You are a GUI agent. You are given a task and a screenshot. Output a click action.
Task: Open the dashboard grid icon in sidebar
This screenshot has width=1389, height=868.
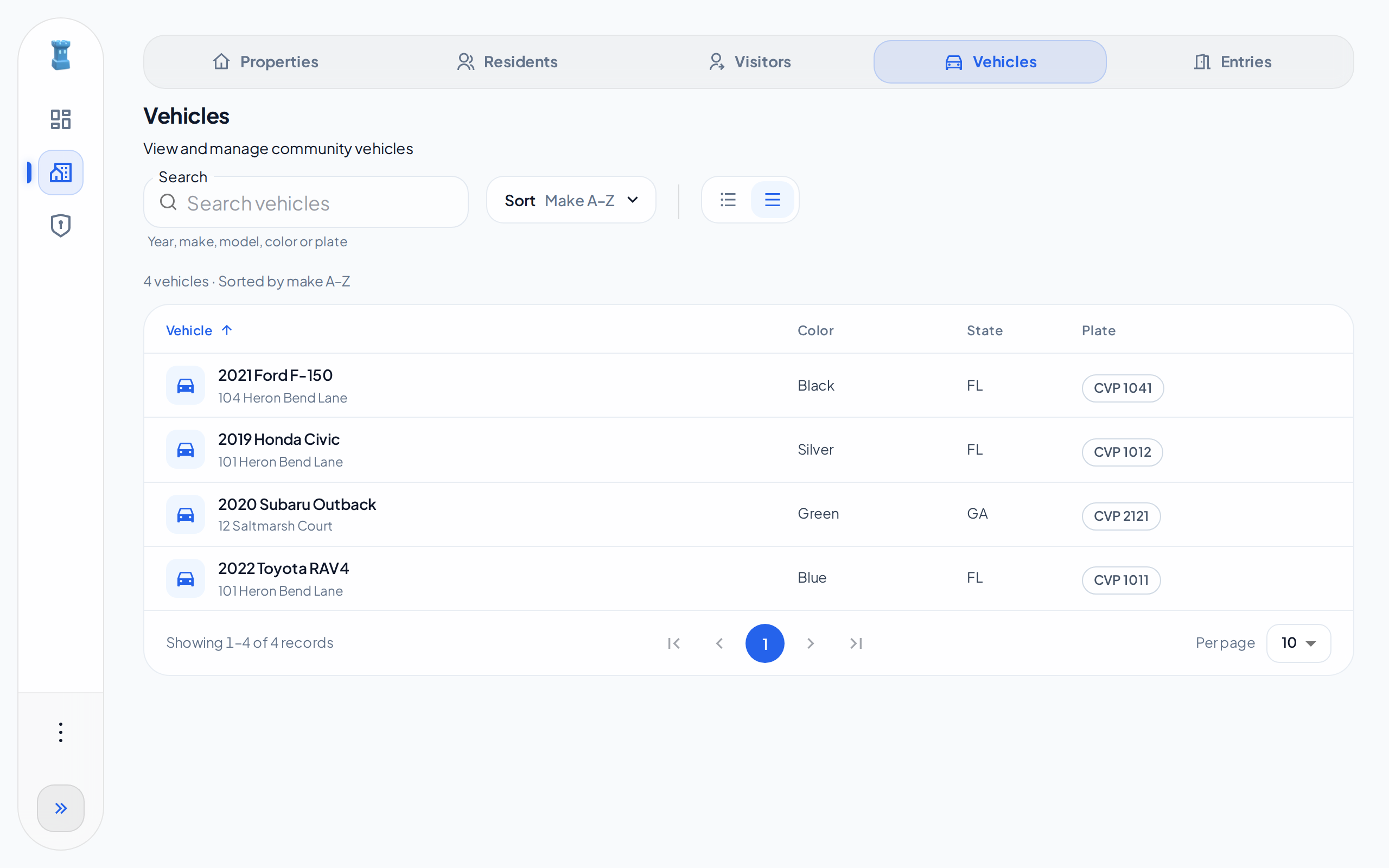(x=60, y=119)
